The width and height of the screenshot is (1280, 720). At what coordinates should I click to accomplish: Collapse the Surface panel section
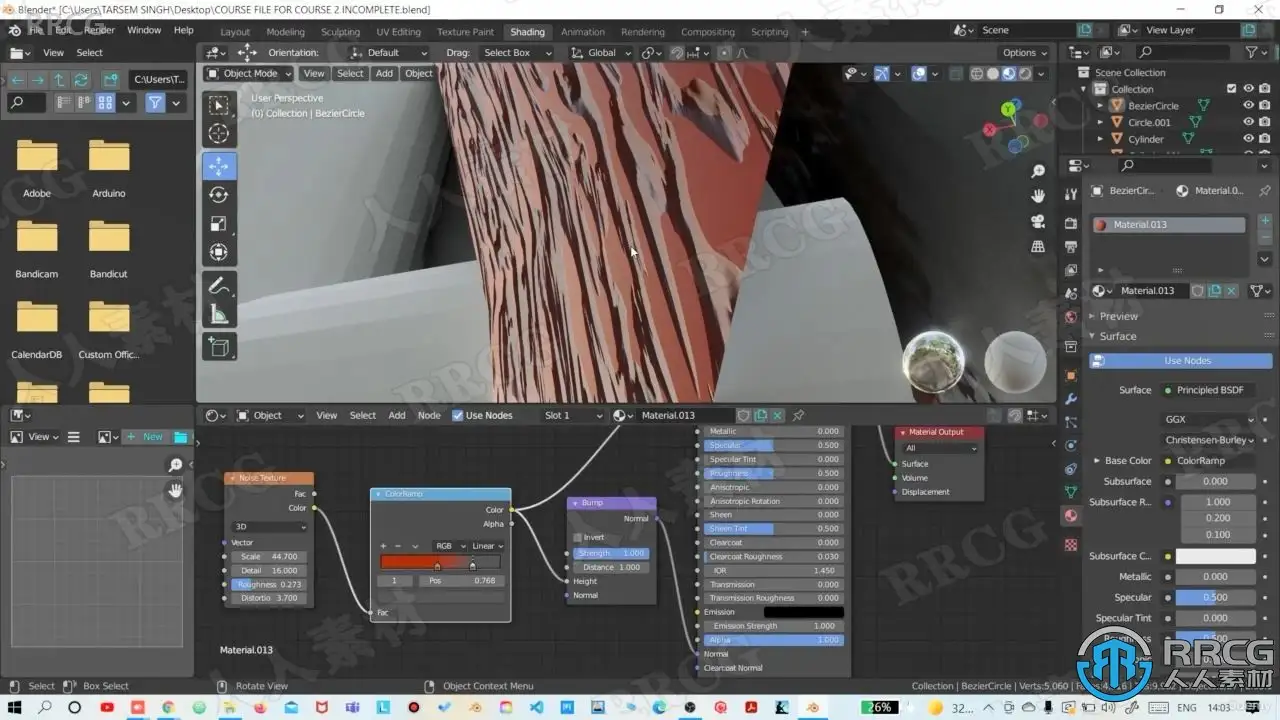(x=1118, y=336)
